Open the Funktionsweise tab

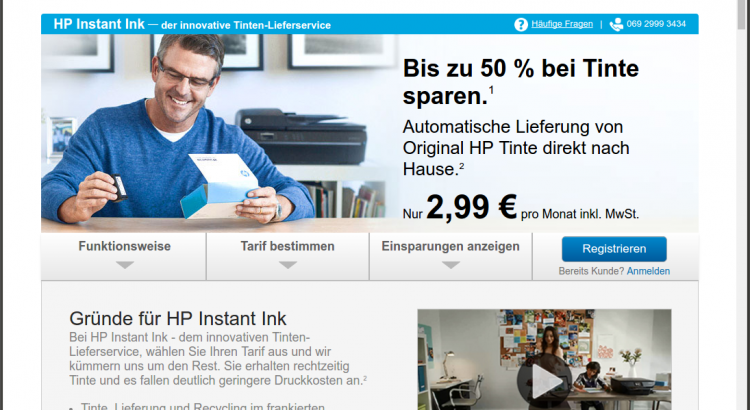(x=124, y=256)
